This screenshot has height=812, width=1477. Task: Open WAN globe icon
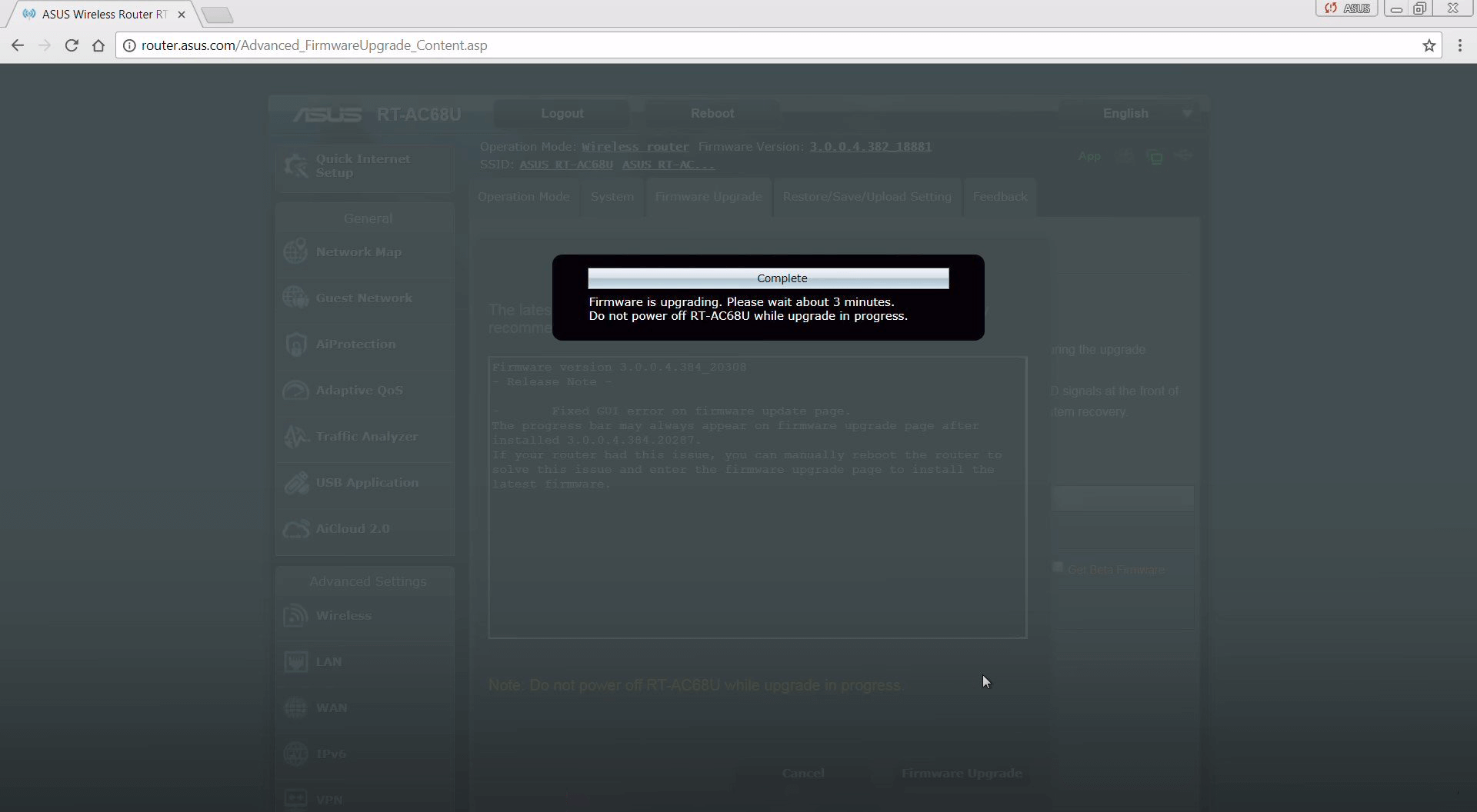[296, 708]
